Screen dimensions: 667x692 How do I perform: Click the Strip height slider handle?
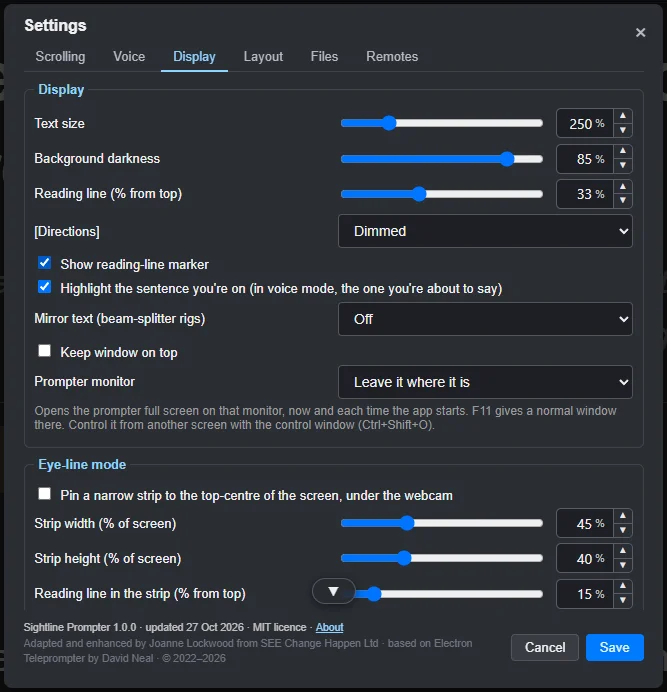click(404, 558)
